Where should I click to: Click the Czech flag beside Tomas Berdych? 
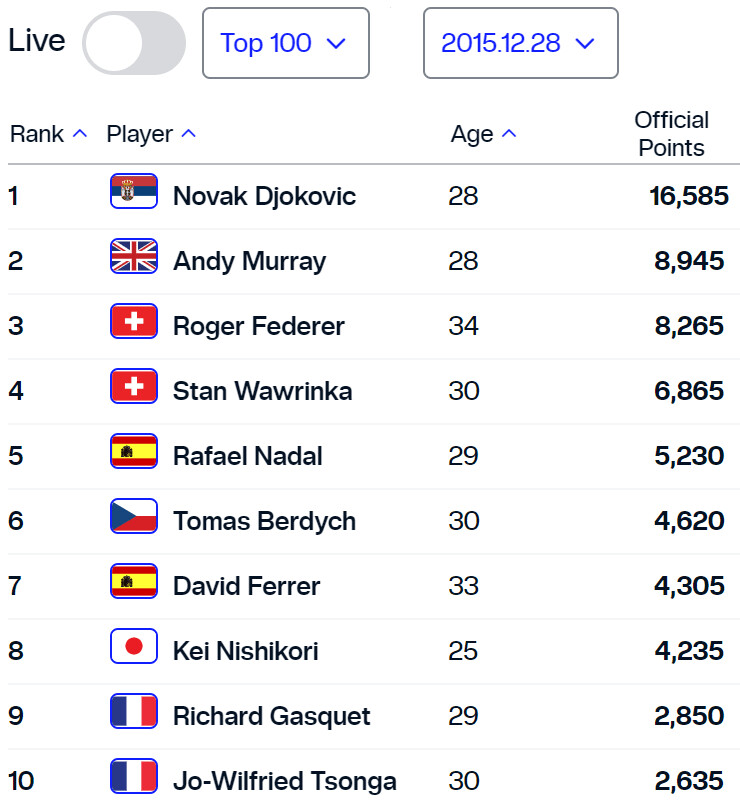pyautogui.click(x=133, y=517)
